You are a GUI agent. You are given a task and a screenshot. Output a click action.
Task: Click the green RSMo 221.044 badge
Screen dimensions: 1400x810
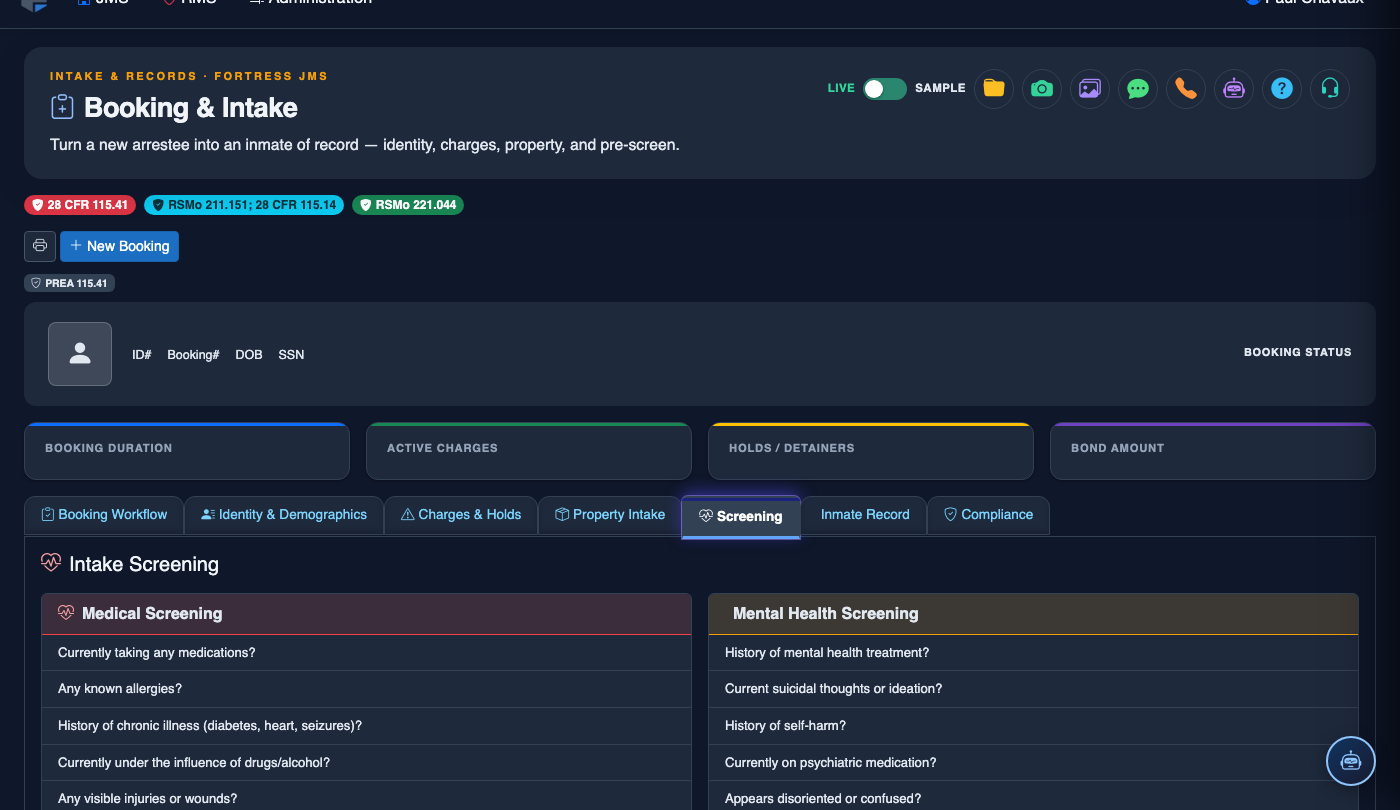coord(408,205)
